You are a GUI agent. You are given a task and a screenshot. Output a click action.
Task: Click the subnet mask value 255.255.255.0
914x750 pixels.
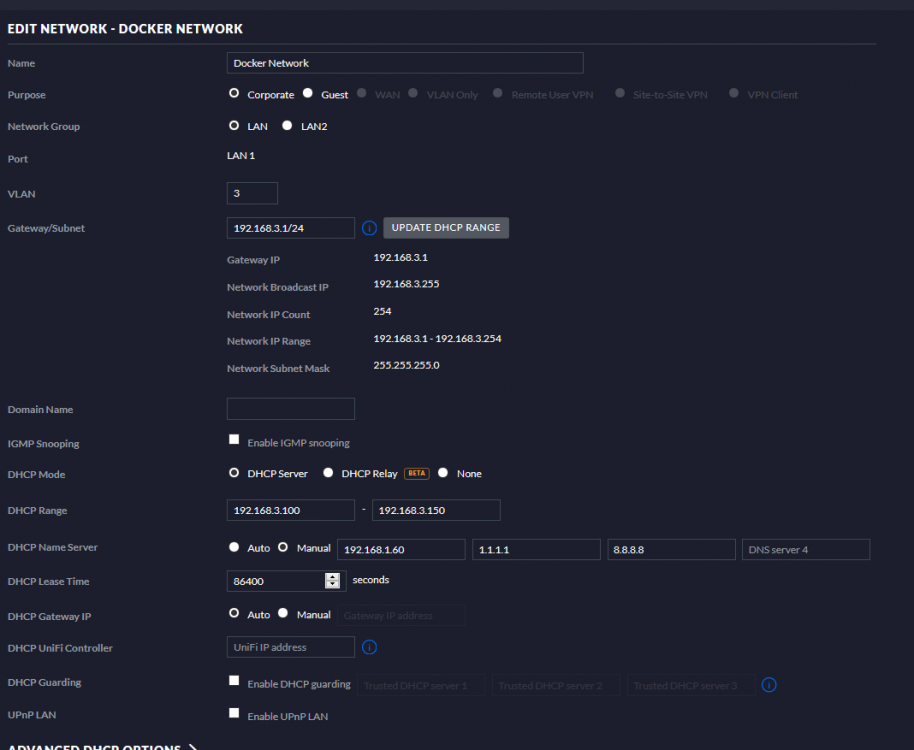tap(406, 365)
